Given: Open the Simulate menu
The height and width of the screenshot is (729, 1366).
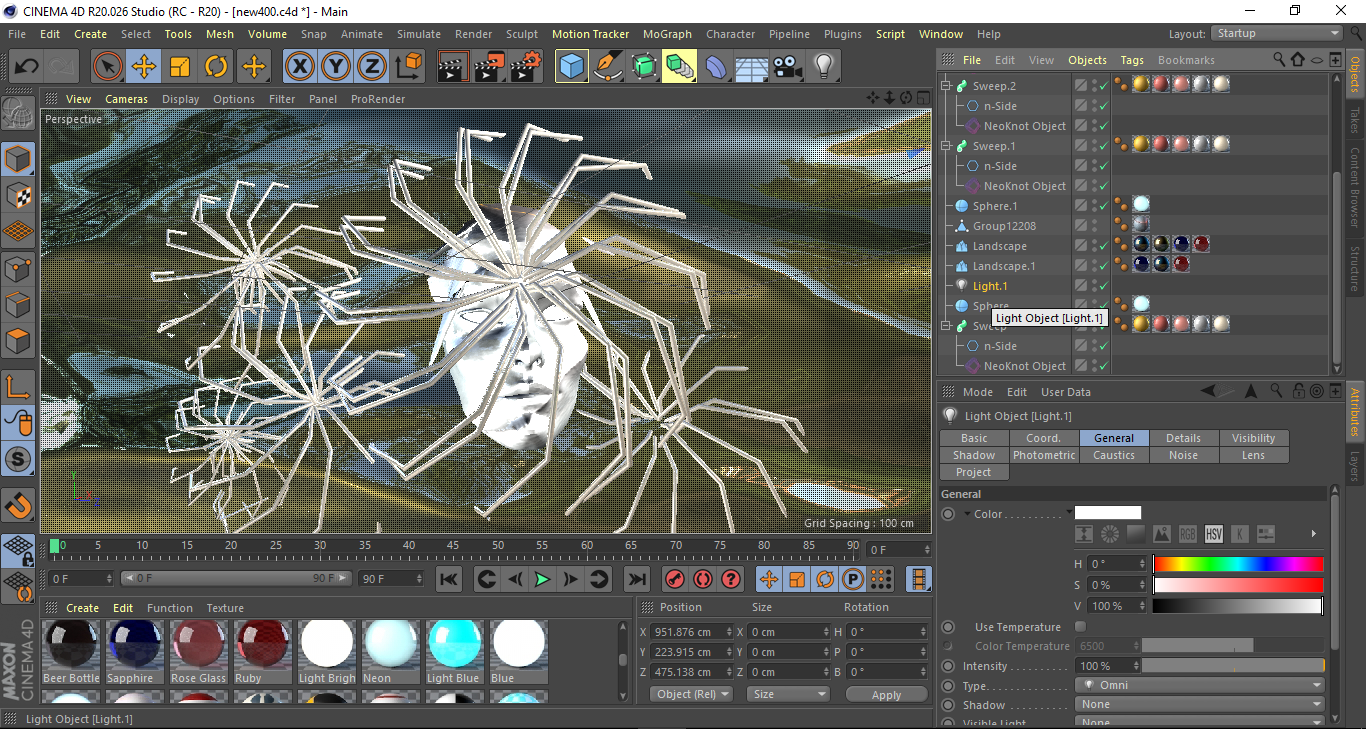Looking at the screenshot, I should click(x=418, y=34).
